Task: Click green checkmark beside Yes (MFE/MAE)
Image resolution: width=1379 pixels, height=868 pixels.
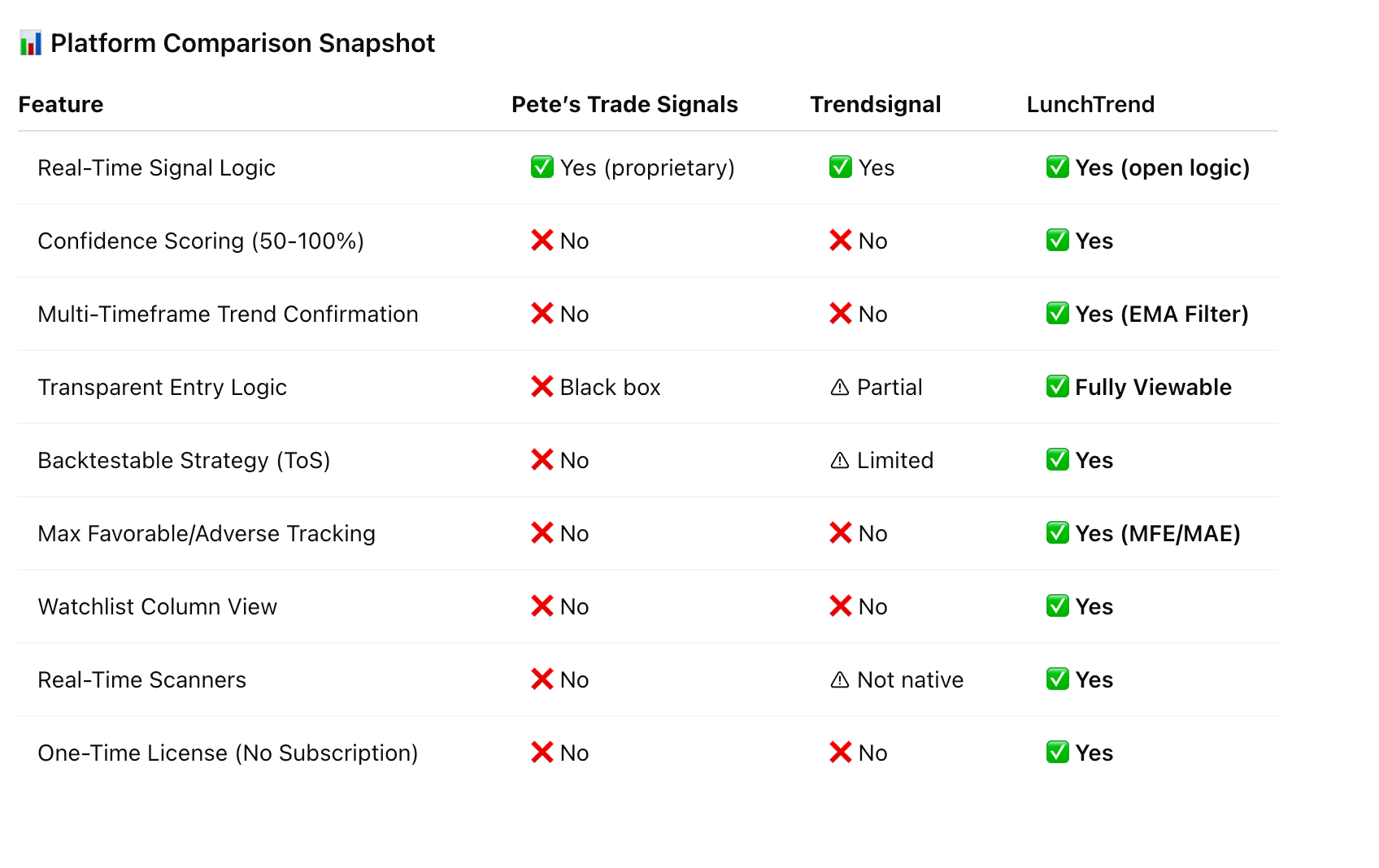Action: (1058, 532)
